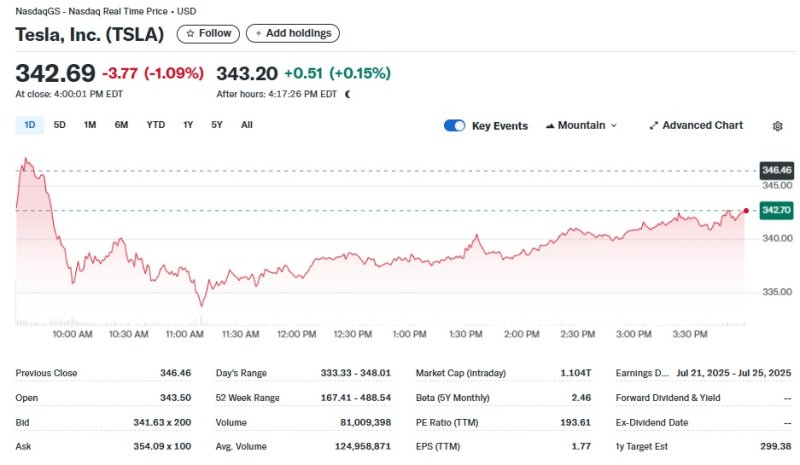Viewport: 800px width, 465px height.
Task: Click the star icon in Follow button
Action: [x=190, y=34]
